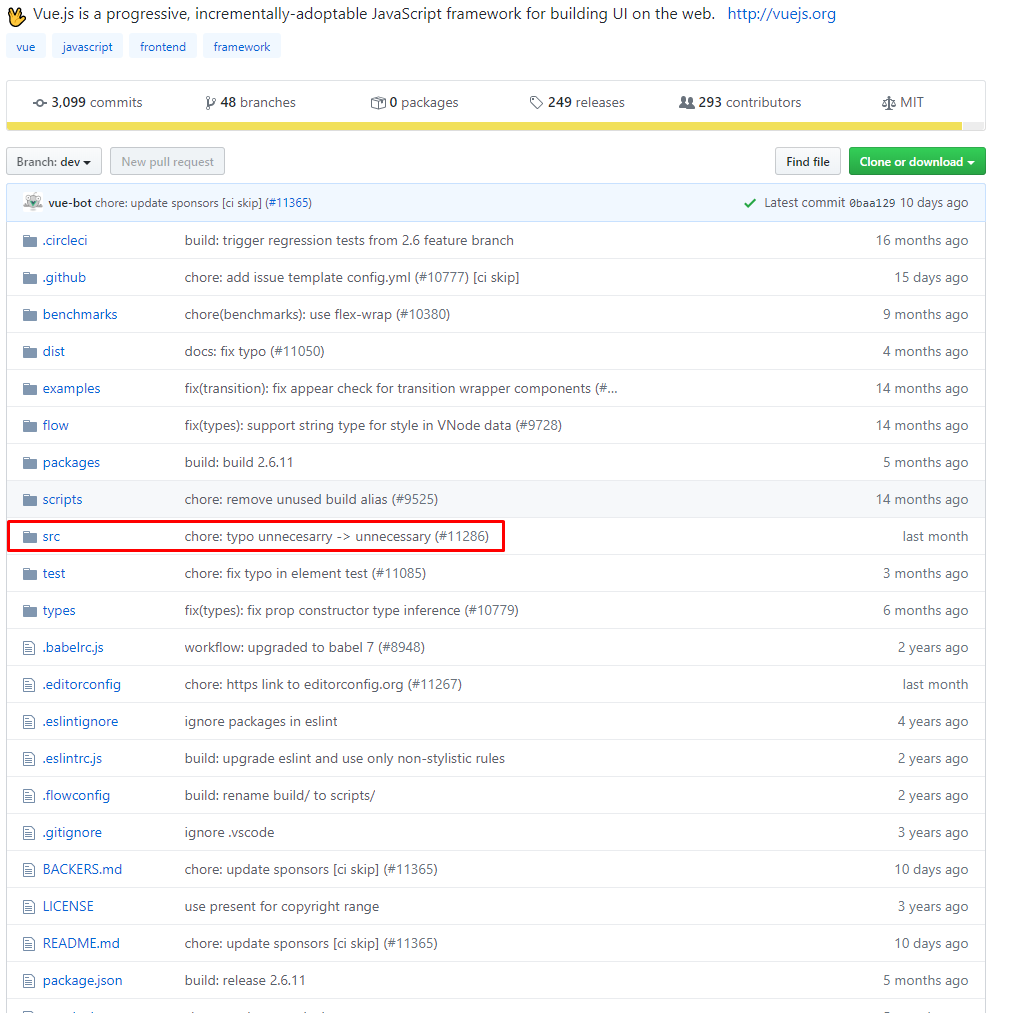Click the Vue.js hand emoji logo
The width and height of the screenshot is (1011, 1013).
pyautogui.click(x=16, y=16)
